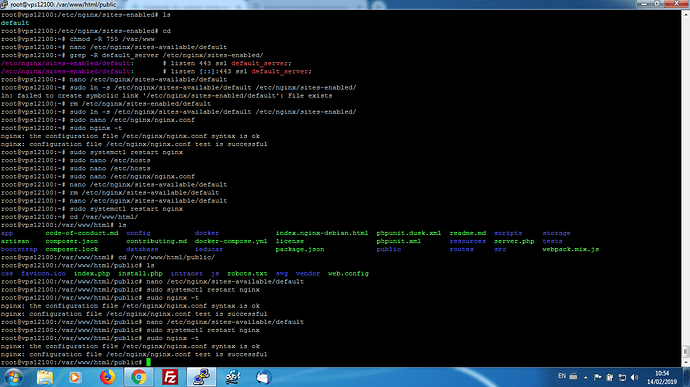690x387 pixels.
Task: Launch Windows Media Player from taskbar
Action: click(75, 377)
